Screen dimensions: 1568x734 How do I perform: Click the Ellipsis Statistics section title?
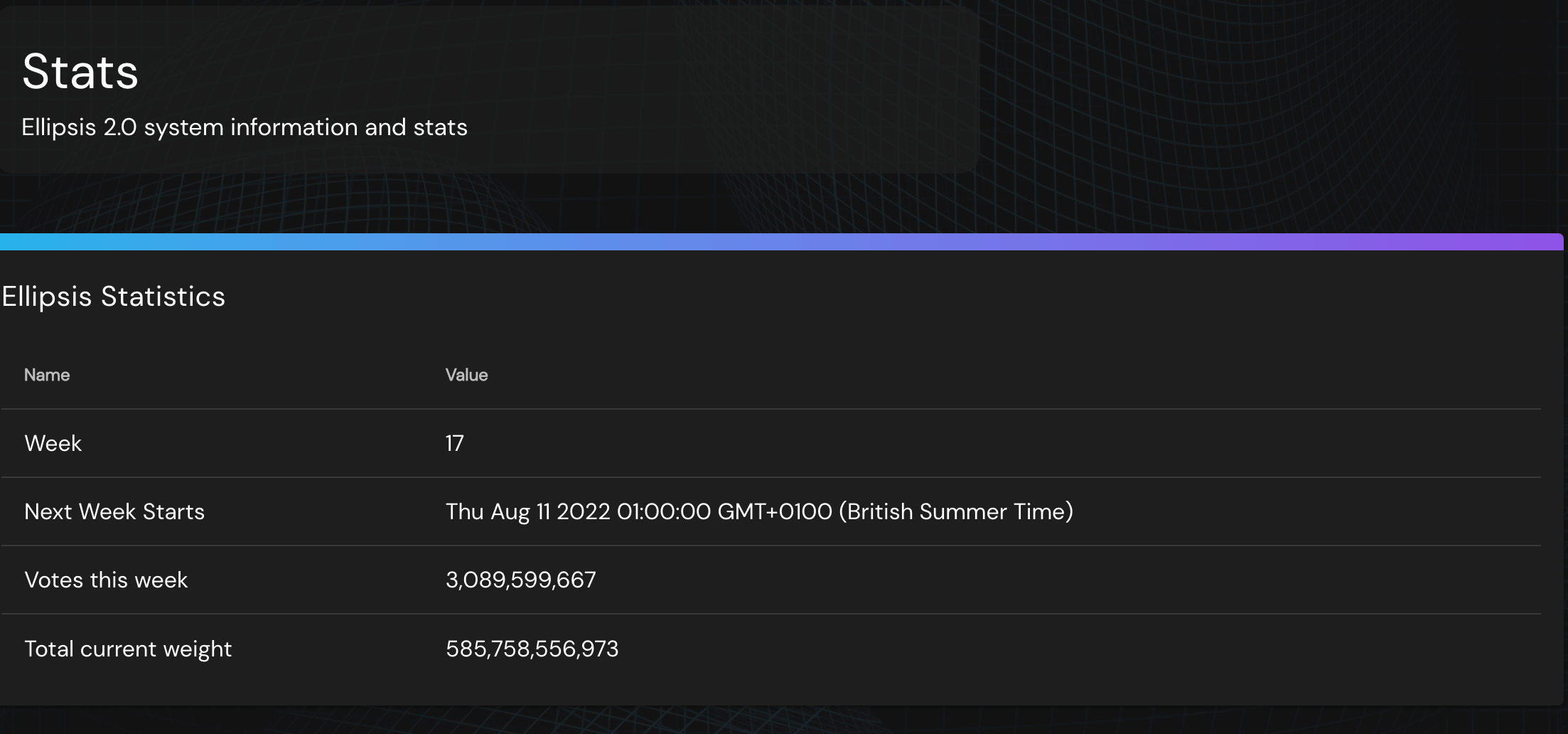point(113,297)
